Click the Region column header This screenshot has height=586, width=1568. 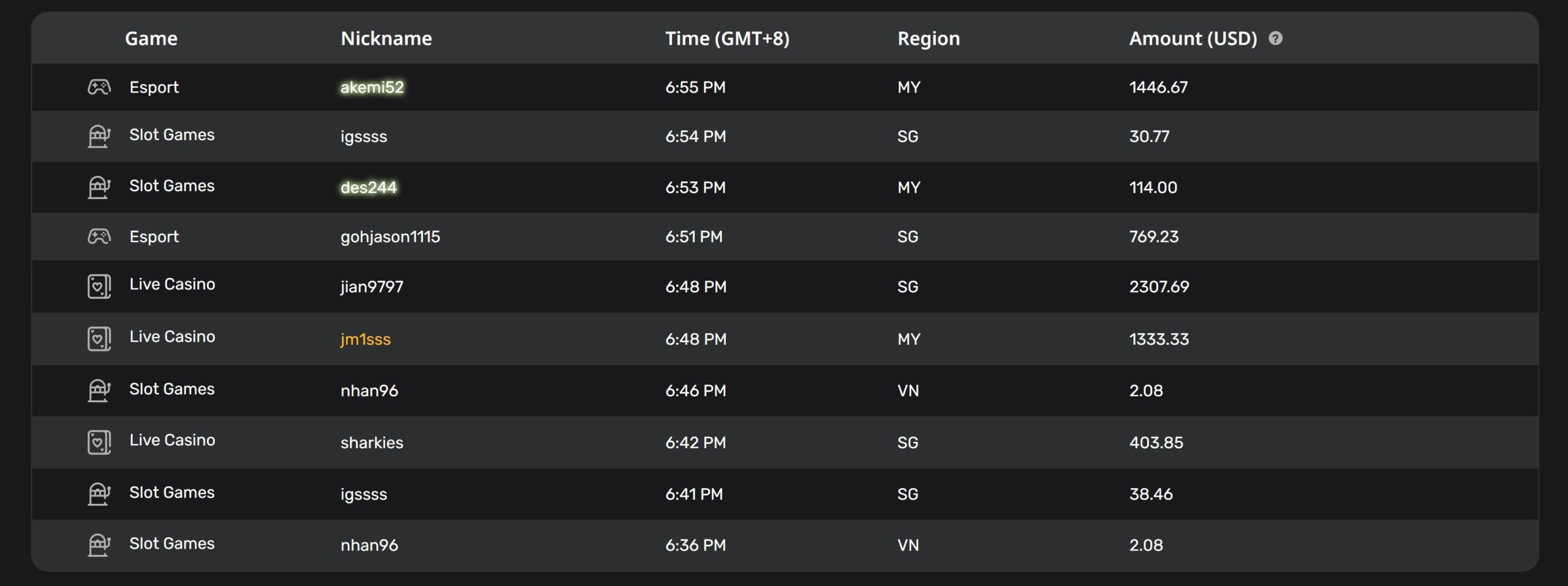point(929,39)
